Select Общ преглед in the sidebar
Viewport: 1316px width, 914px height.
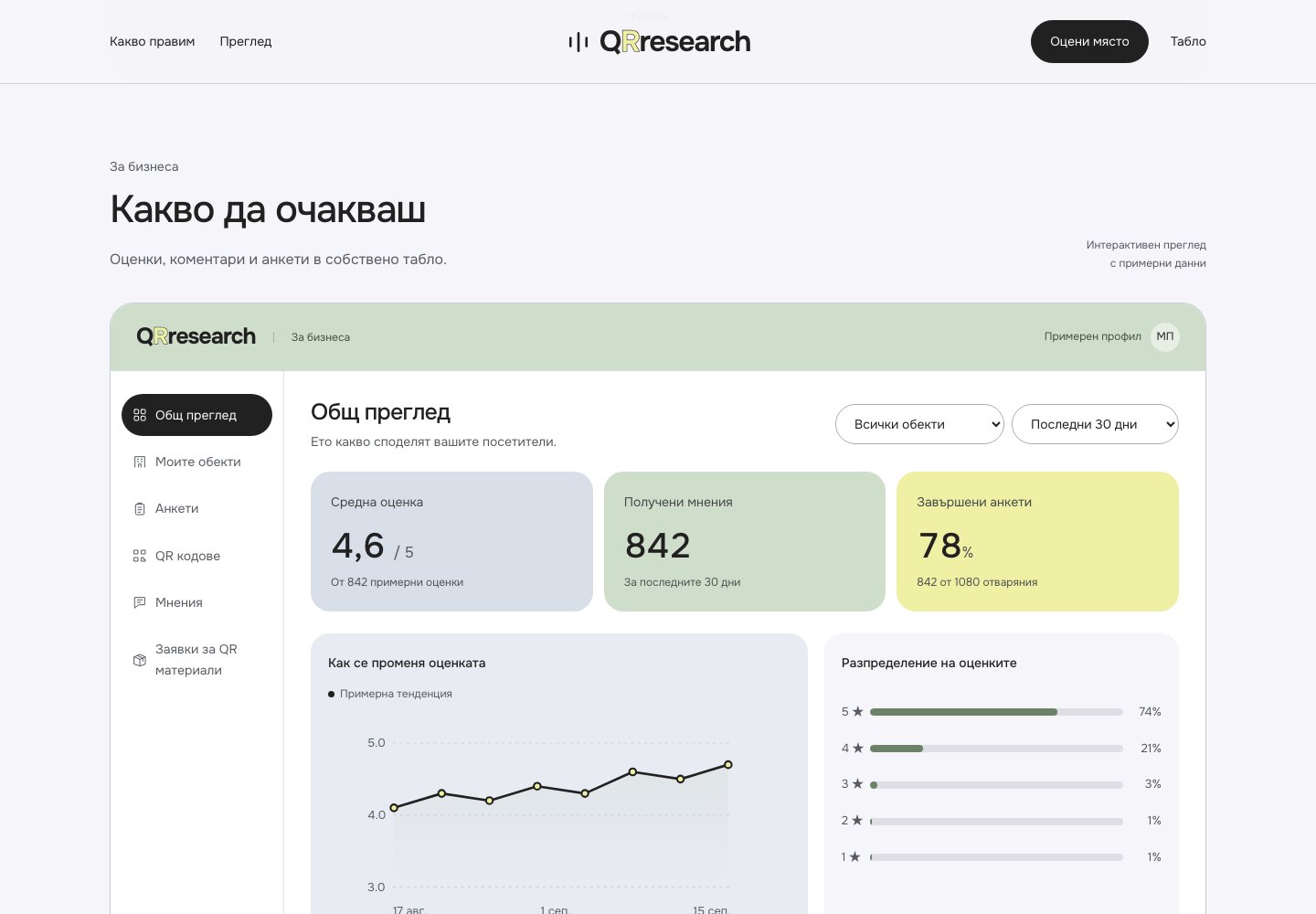pyautogui.click(x=196, y=415)
